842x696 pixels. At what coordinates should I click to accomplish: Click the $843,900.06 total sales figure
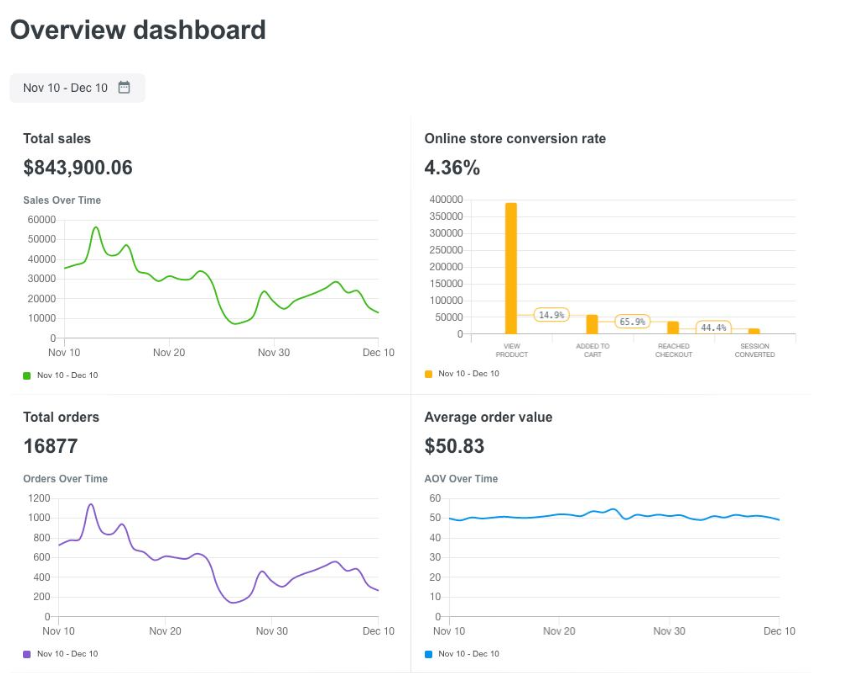(x=78, y=168)
